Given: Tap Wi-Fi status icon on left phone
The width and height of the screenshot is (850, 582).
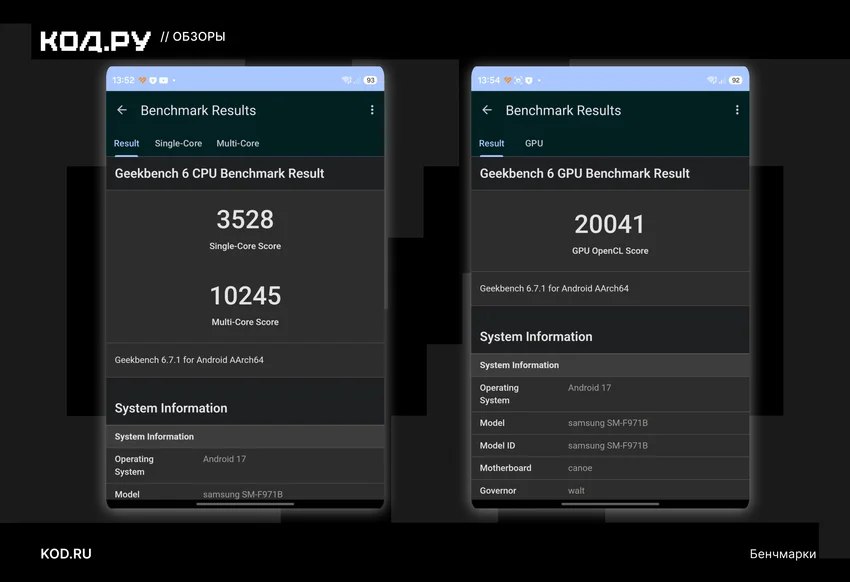Looking at the screenshot, I should coord(346,80).
